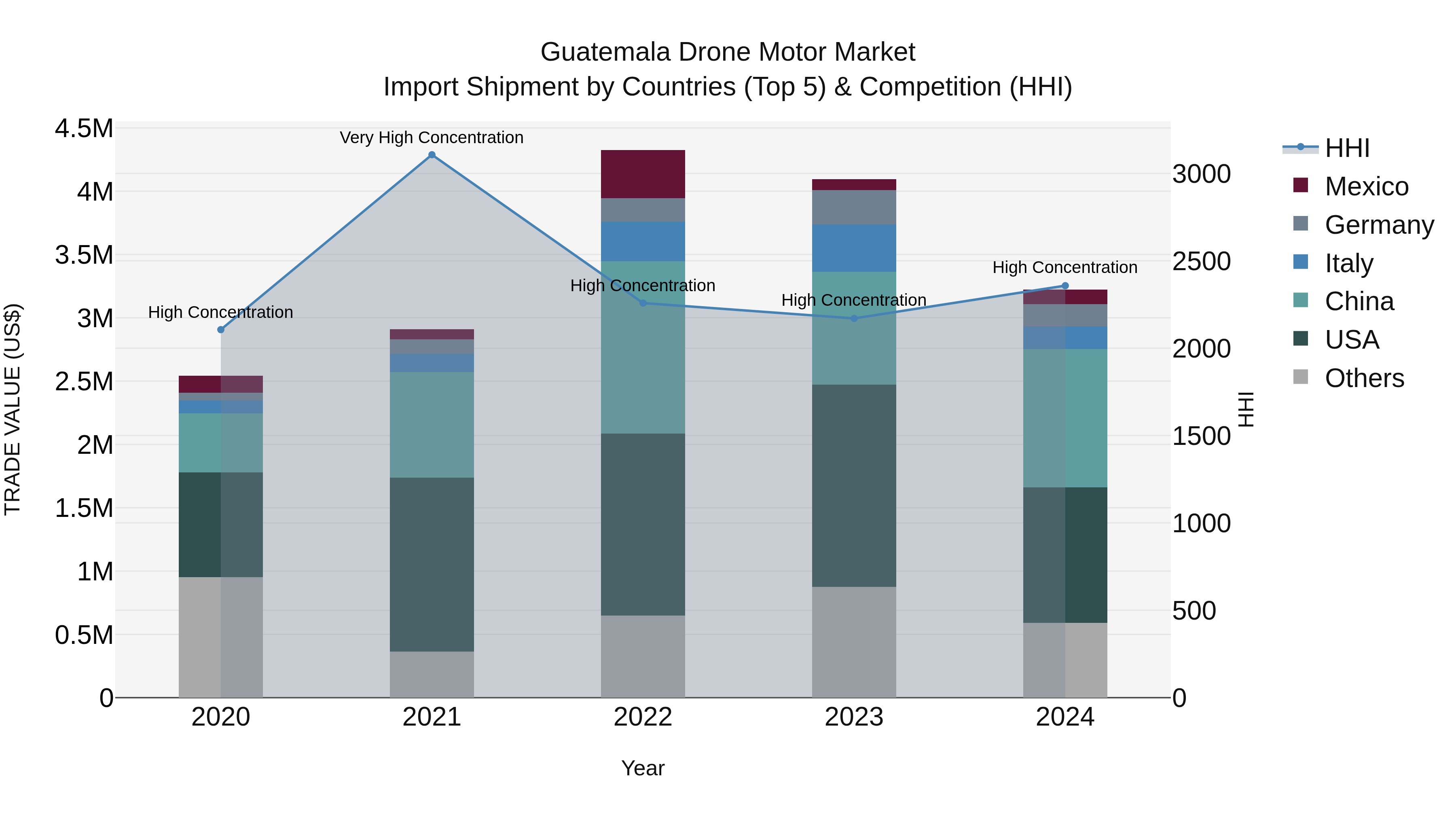Click the rotated 'HHI' right axis title
Image resolution: width=1456 pixels, height=819 pixels.
pos(1246,409)
